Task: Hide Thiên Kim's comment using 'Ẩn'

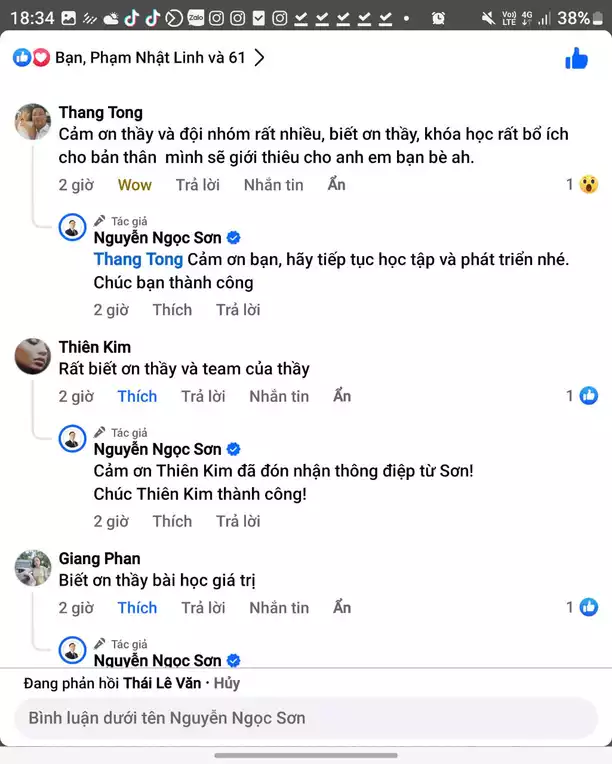Action: coord(342,396)
